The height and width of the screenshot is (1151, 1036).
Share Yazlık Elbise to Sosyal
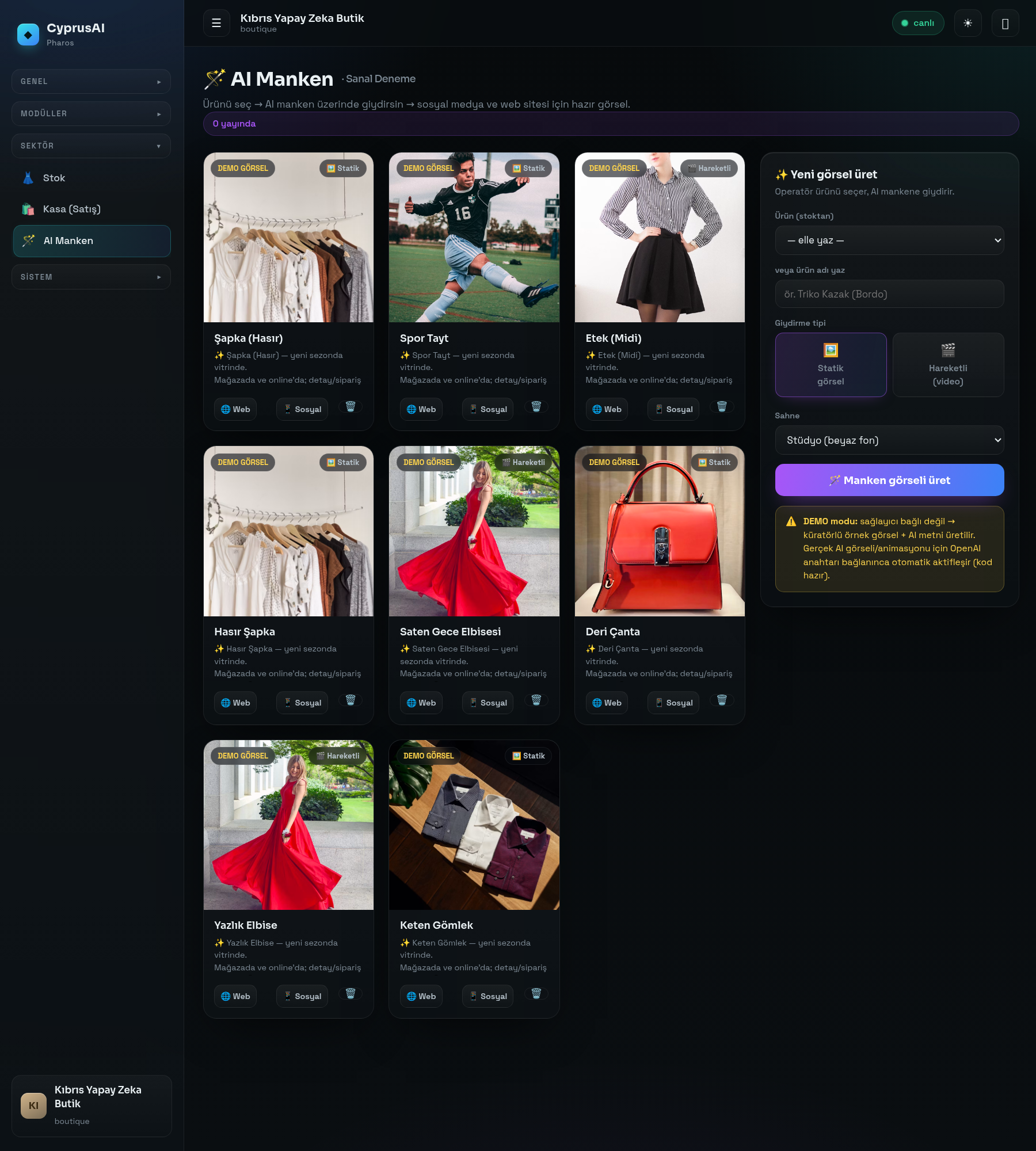coord(302,996)
